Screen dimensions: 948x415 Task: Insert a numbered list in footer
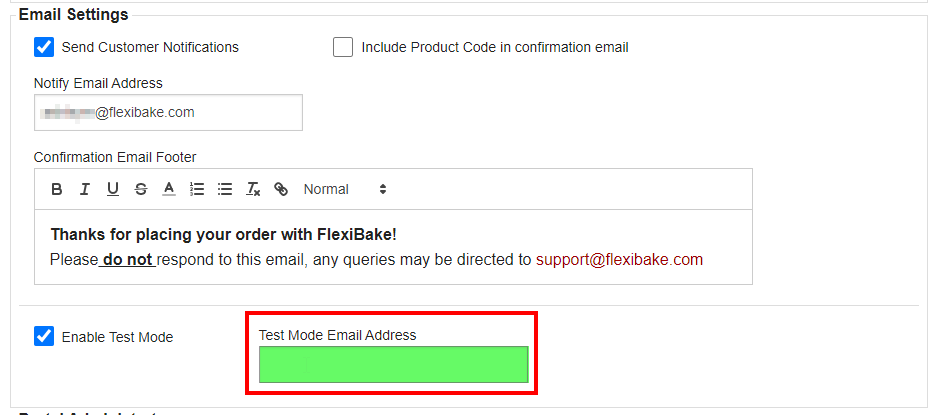pyautogui.click(x=196, y=189)
